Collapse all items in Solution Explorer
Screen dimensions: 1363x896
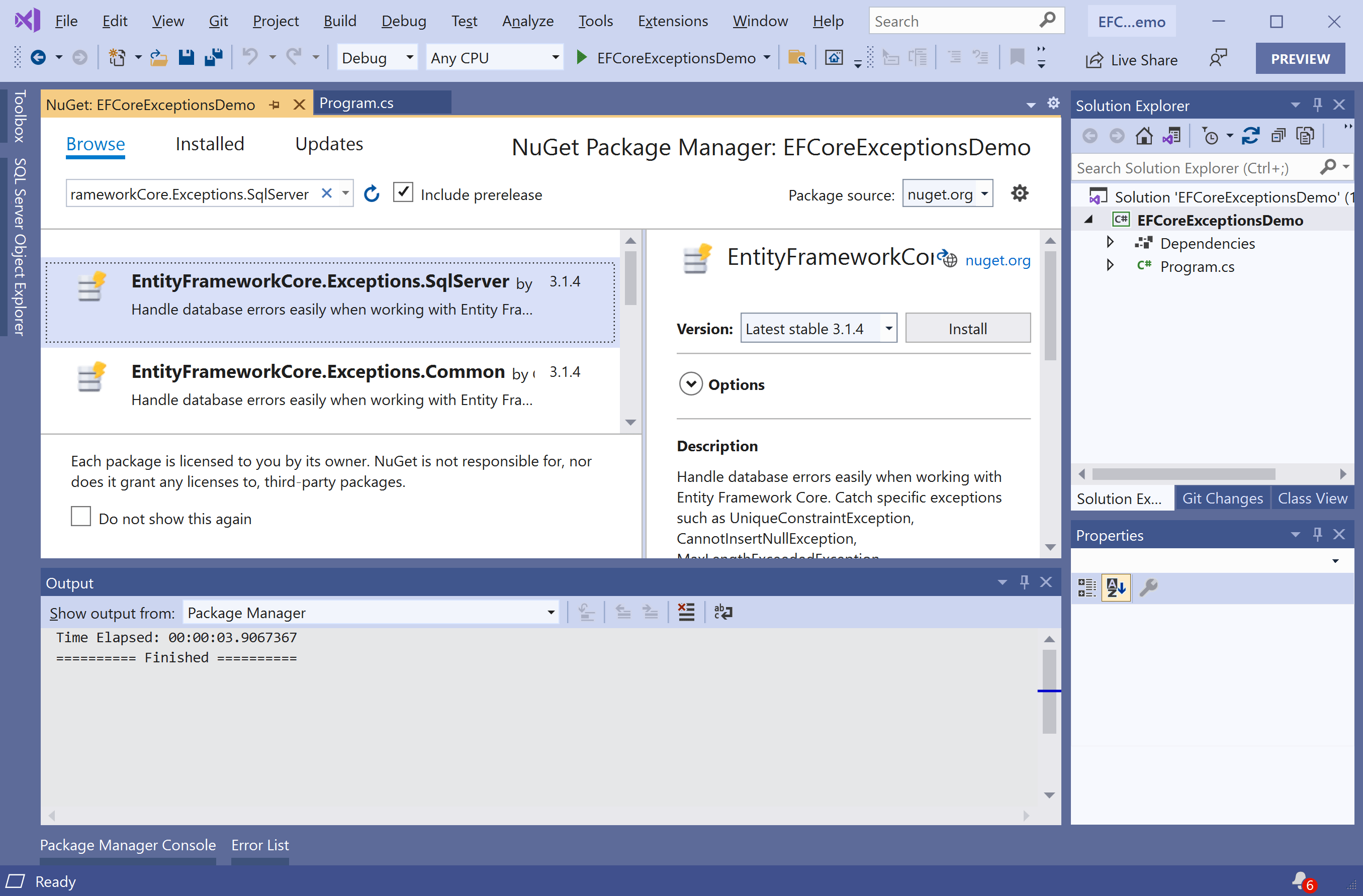point(1278,135)
